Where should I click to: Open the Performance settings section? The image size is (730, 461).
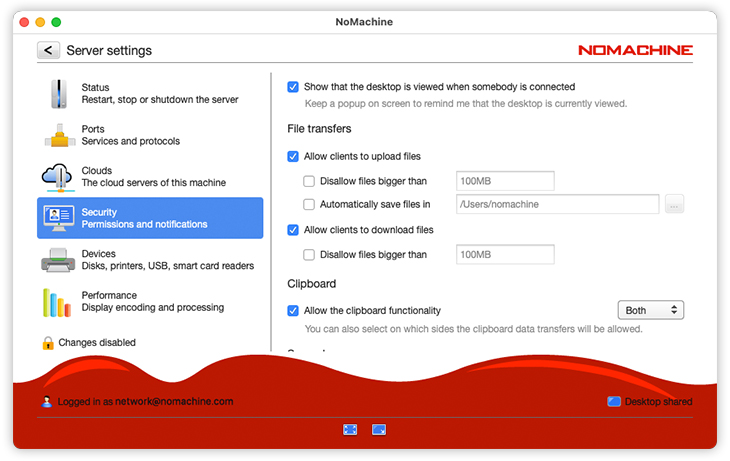[x=150, y=301]
